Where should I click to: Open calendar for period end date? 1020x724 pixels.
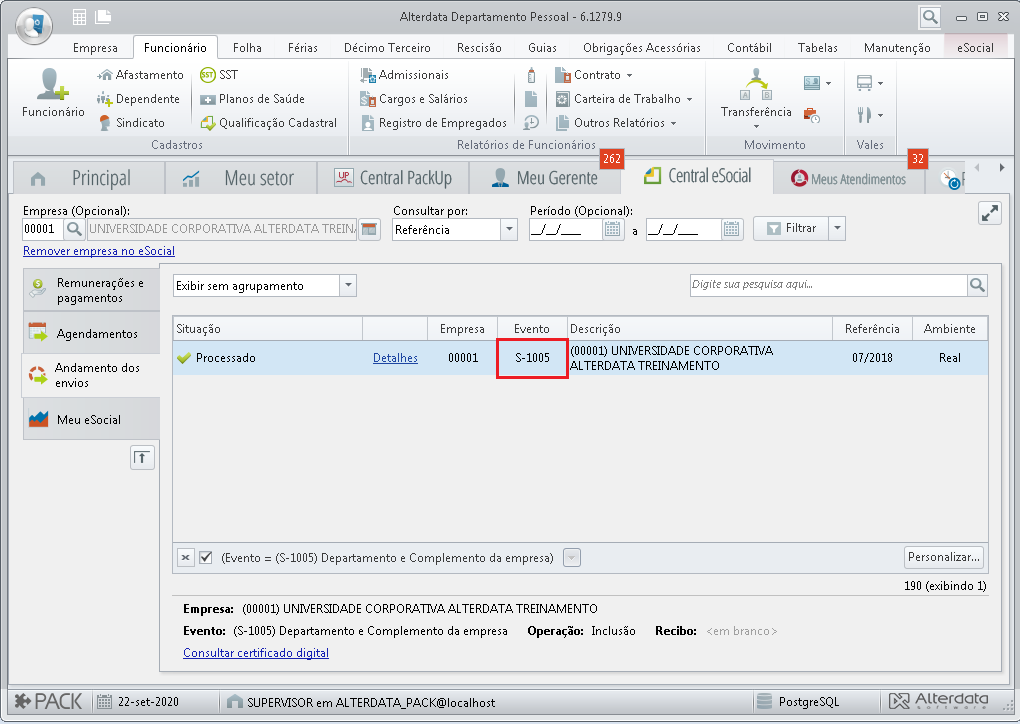click(x=731, y=229)
